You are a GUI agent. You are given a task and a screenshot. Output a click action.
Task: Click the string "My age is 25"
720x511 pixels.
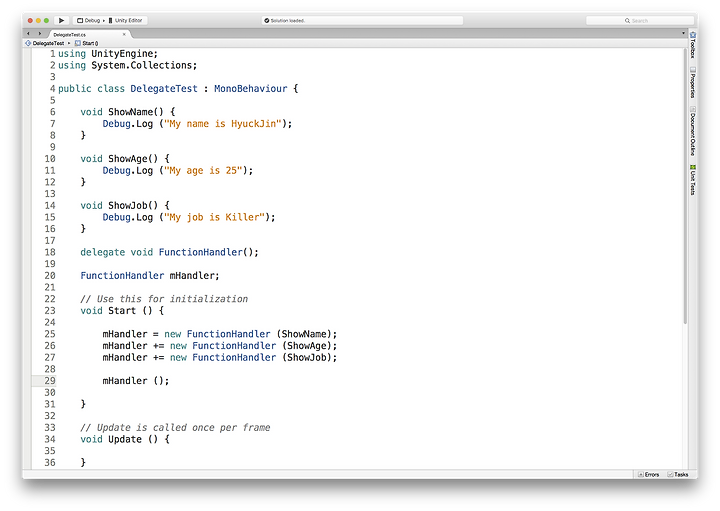[203, 171]
